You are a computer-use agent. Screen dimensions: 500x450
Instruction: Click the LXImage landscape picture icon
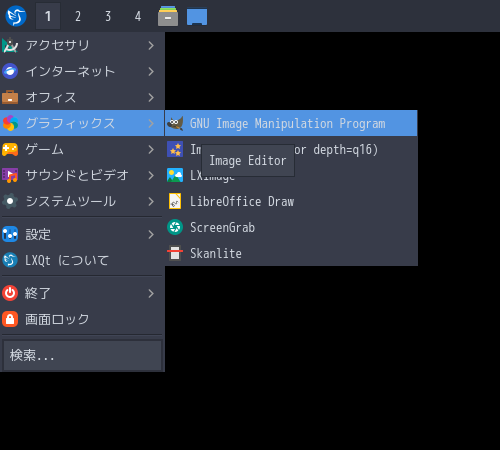click(x=175, y=175)
